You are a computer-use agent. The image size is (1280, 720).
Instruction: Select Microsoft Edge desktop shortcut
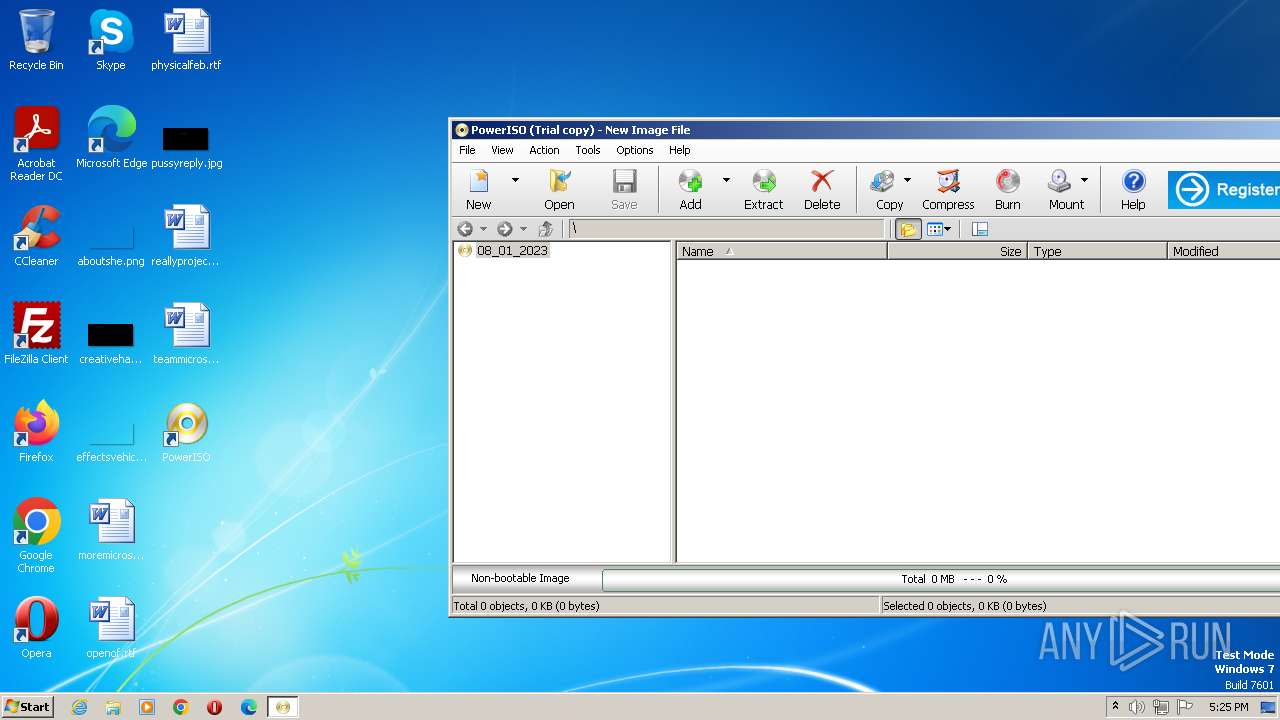(x=111, y=138)
